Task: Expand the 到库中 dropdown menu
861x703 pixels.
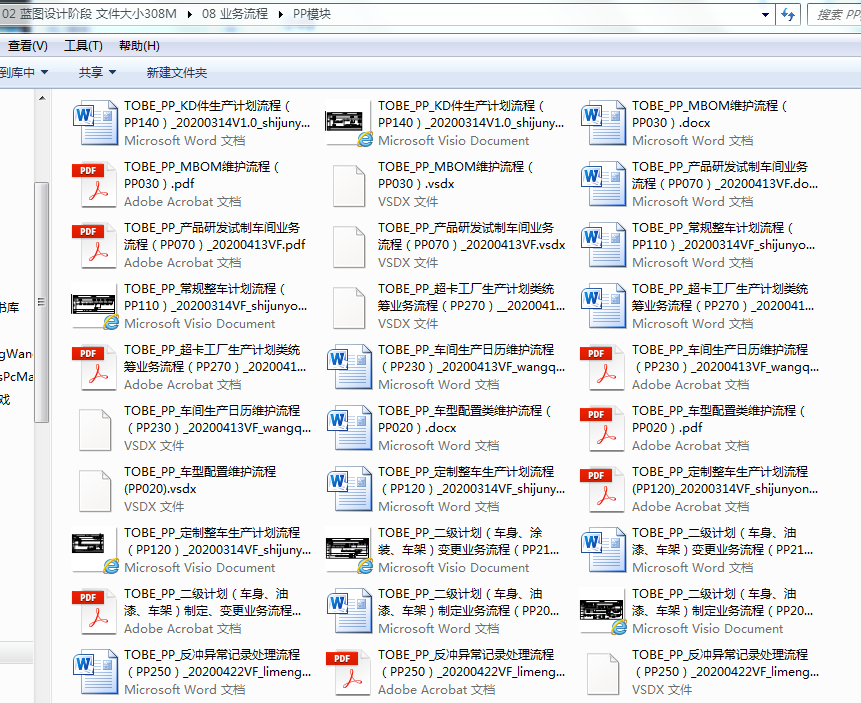Action: (22, 72)
